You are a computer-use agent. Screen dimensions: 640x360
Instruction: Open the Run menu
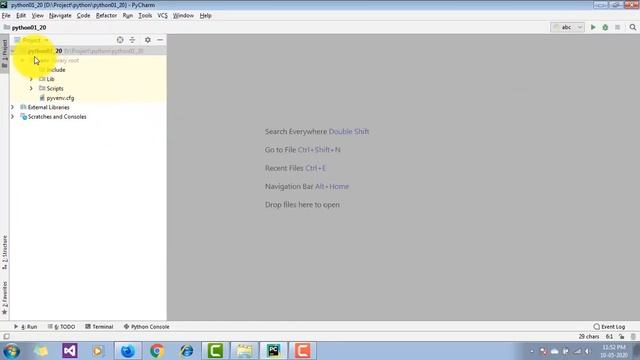pyautogui.click(x=128, y=16)
